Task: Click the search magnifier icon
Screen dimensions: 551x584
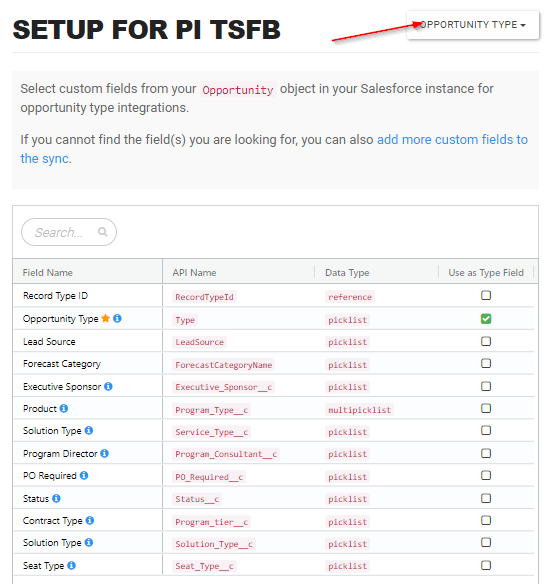Action: [102, 232]
